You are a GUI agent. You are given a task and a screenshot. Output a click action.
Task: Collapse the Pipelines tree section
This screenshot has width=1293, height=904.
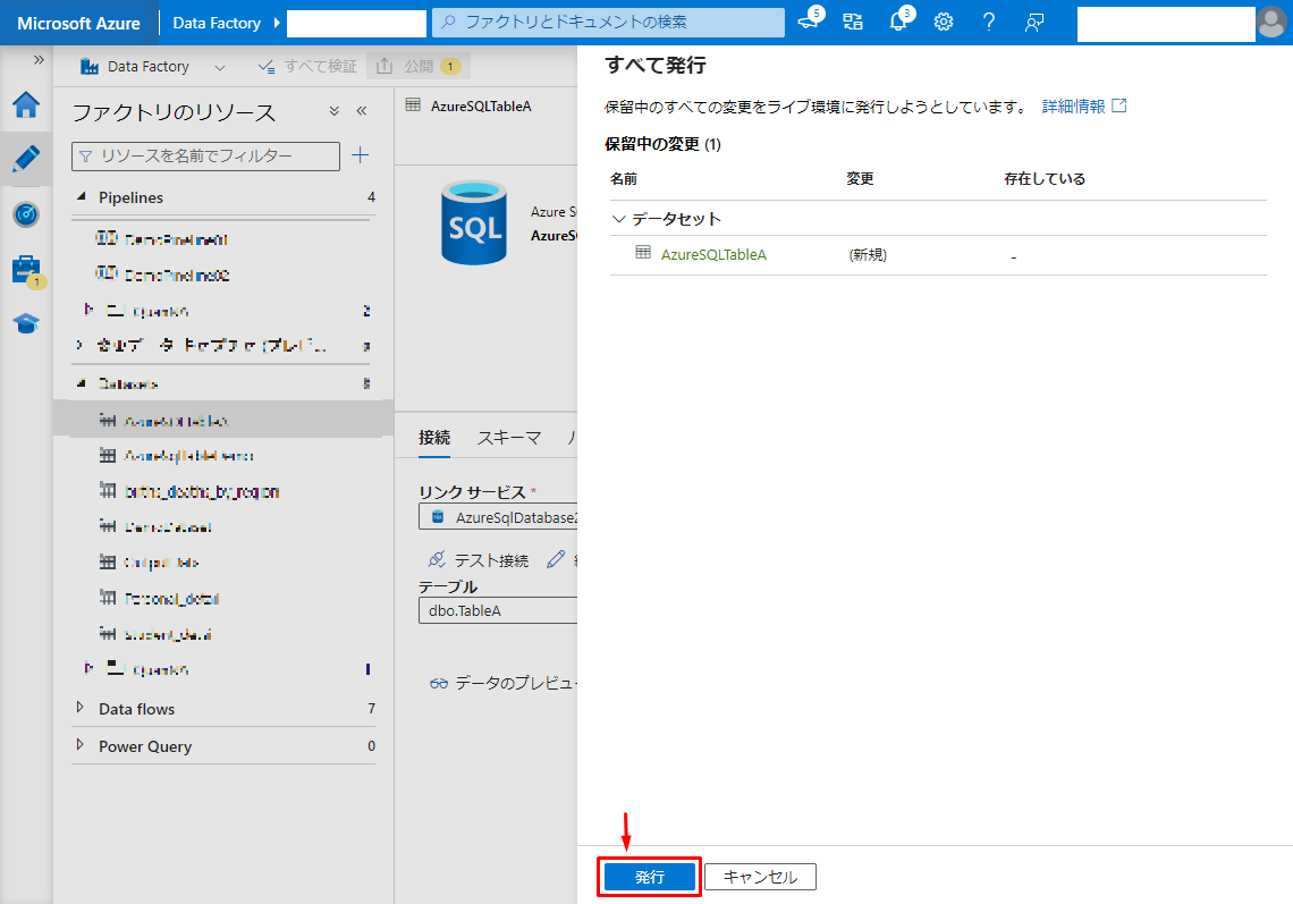82,197
